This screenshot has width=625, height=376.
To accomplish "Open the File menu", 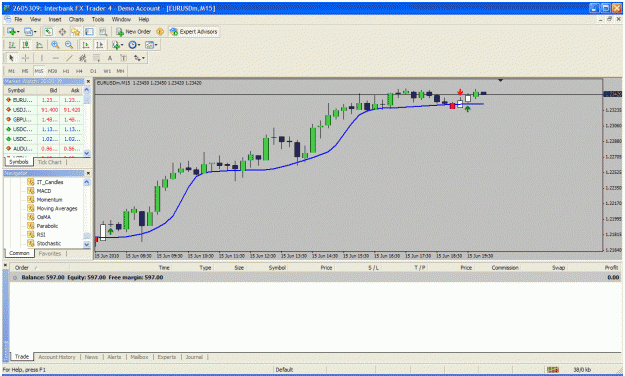I will [18, 19].
